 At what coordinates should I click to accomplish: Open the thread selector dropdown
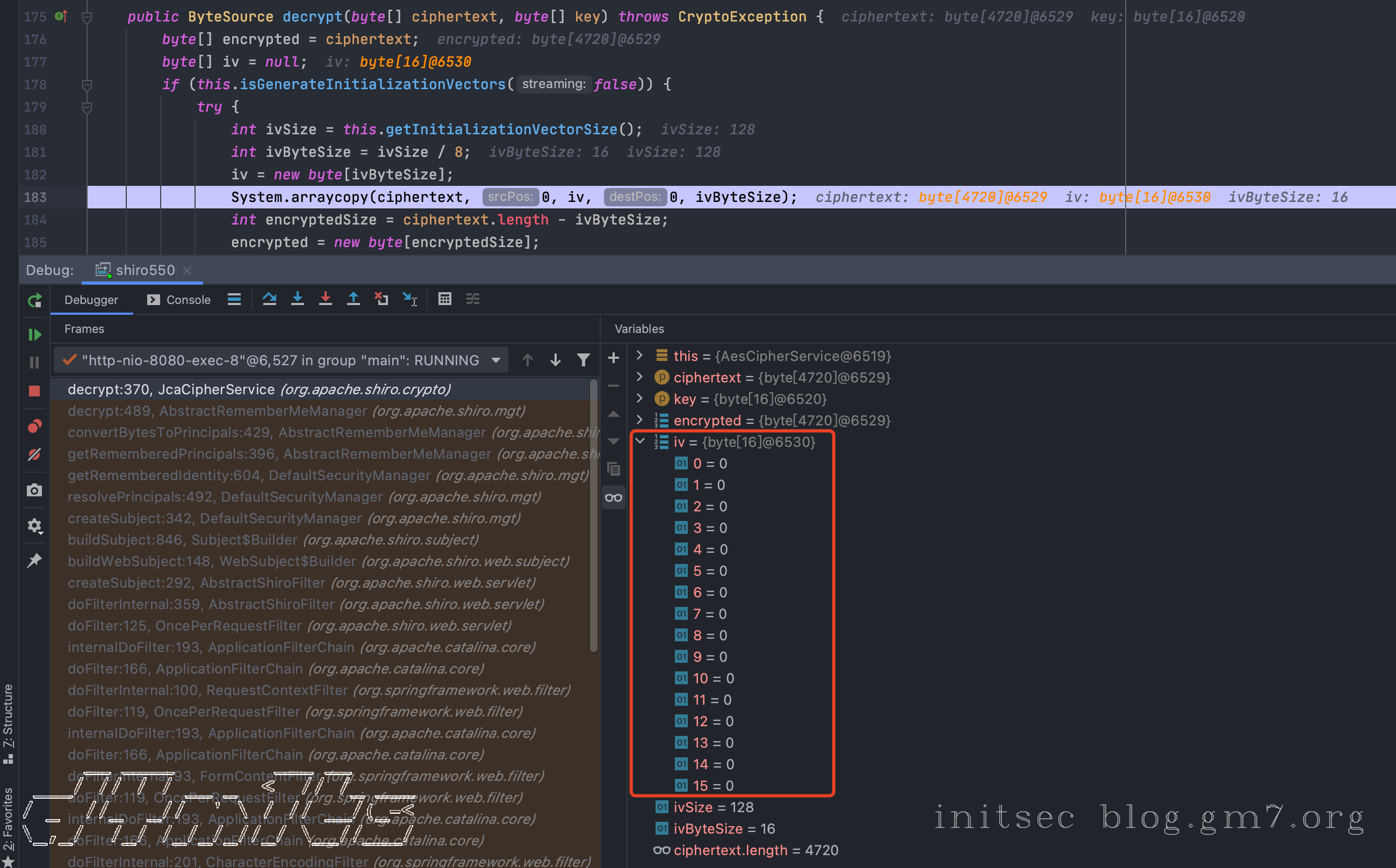pos(495,360)
